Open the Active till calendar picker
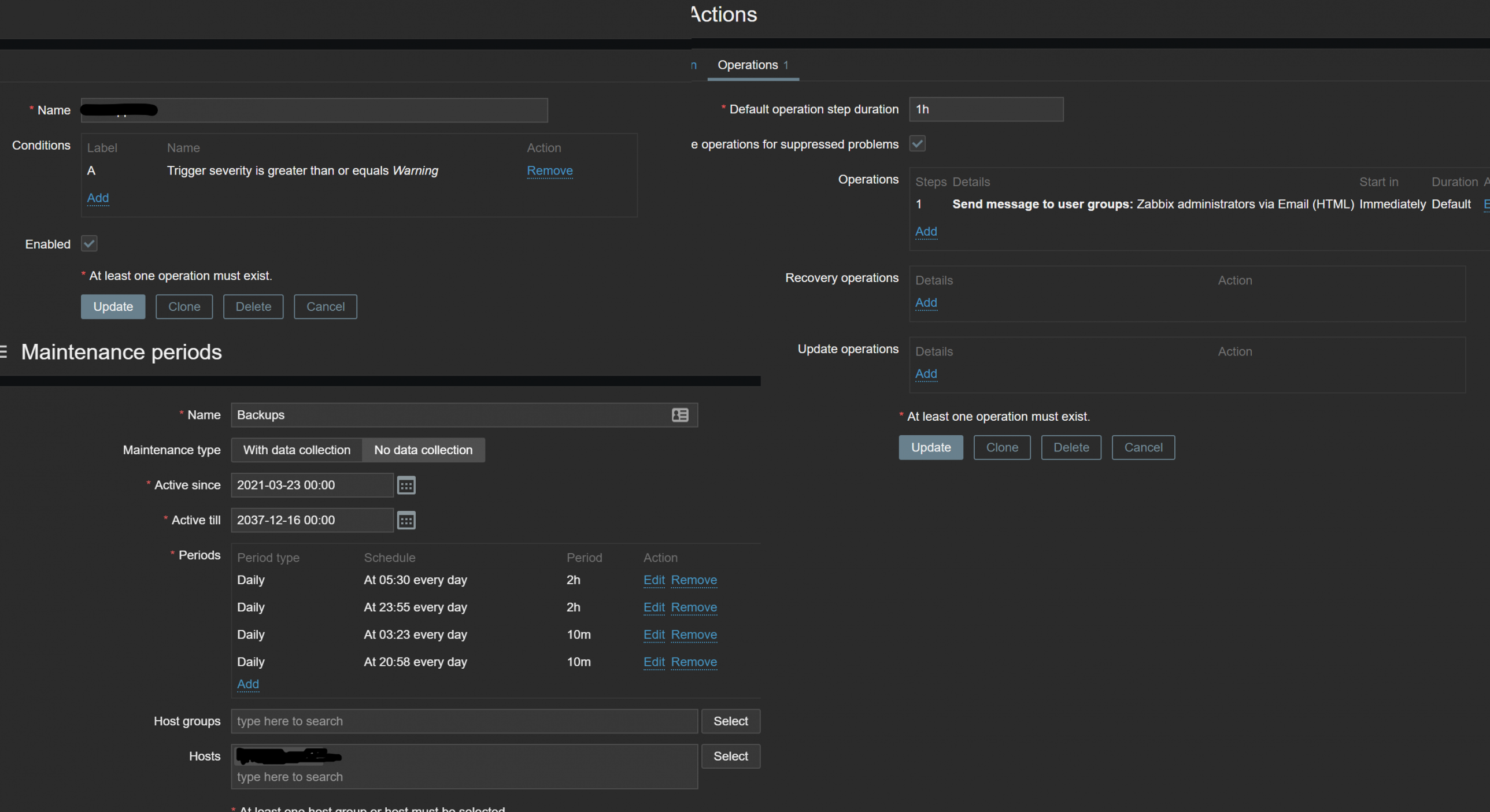The width and height of the screenshot is (1490, 812). (406, 520)
